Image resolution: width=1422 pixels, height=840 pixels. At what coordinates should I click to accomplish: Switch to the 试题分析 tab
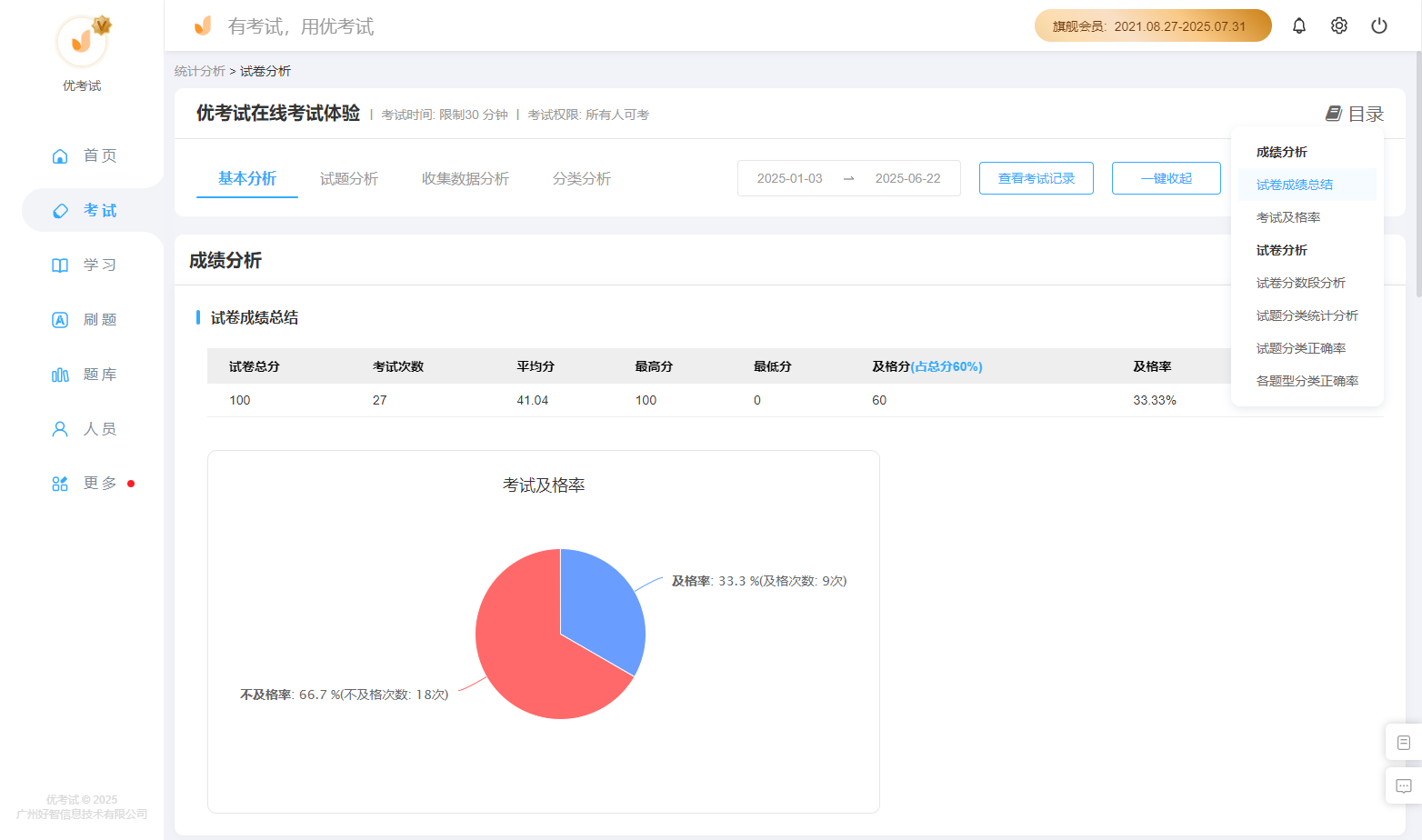[349, 179]
